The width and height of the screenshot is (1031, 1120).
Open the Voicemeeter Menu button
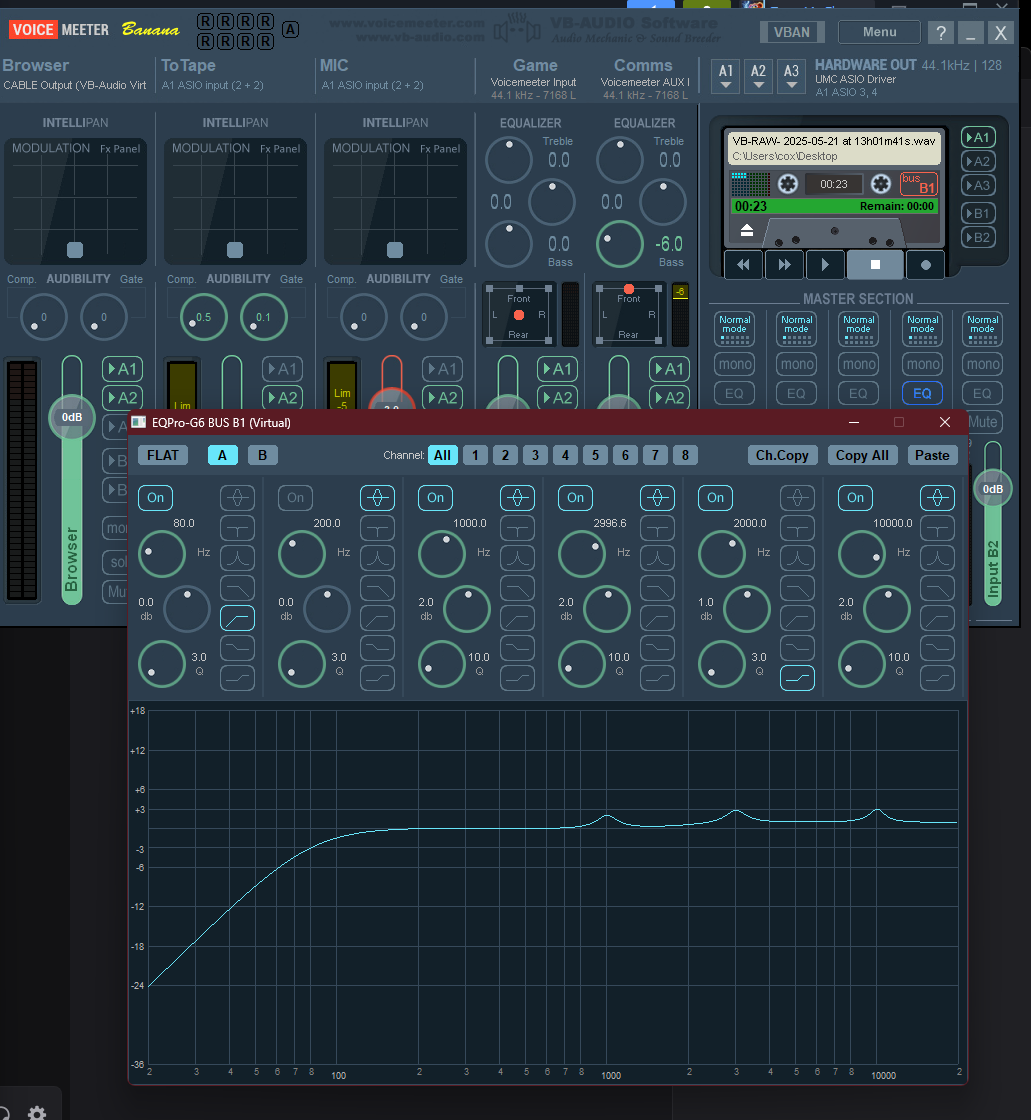(x=879, y=32)
